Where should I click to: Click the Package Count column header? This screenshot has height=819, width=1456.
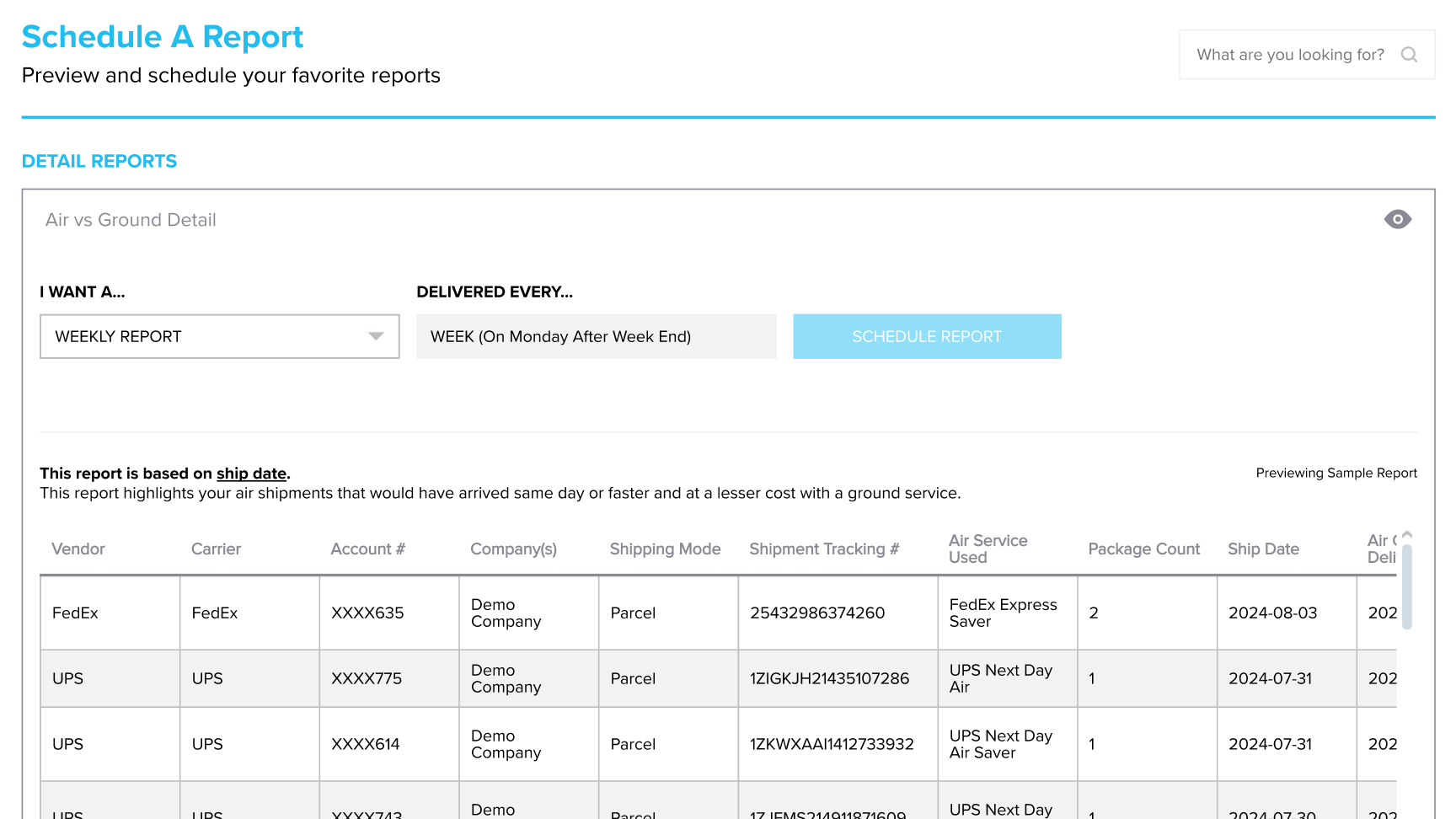coord(1144,549)
